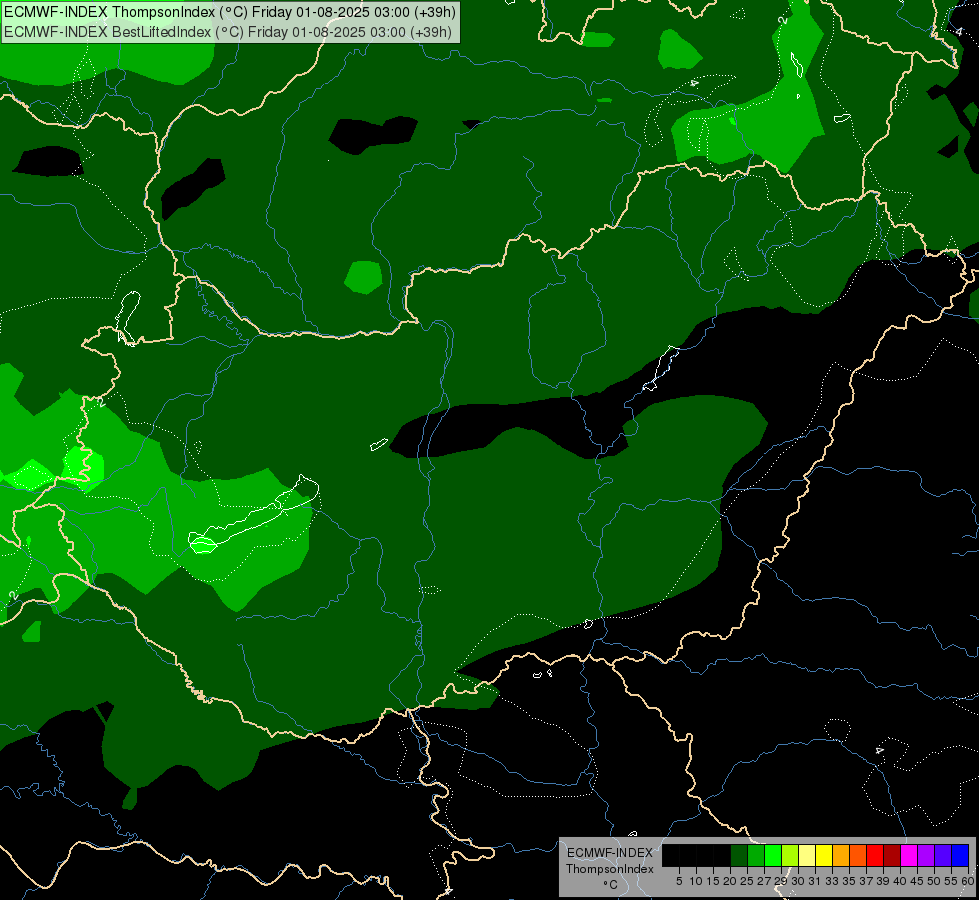Screen dimensions: 979x900
Task: Click the ThompsonIndex title line at top
Action: (x=230, y=12)
